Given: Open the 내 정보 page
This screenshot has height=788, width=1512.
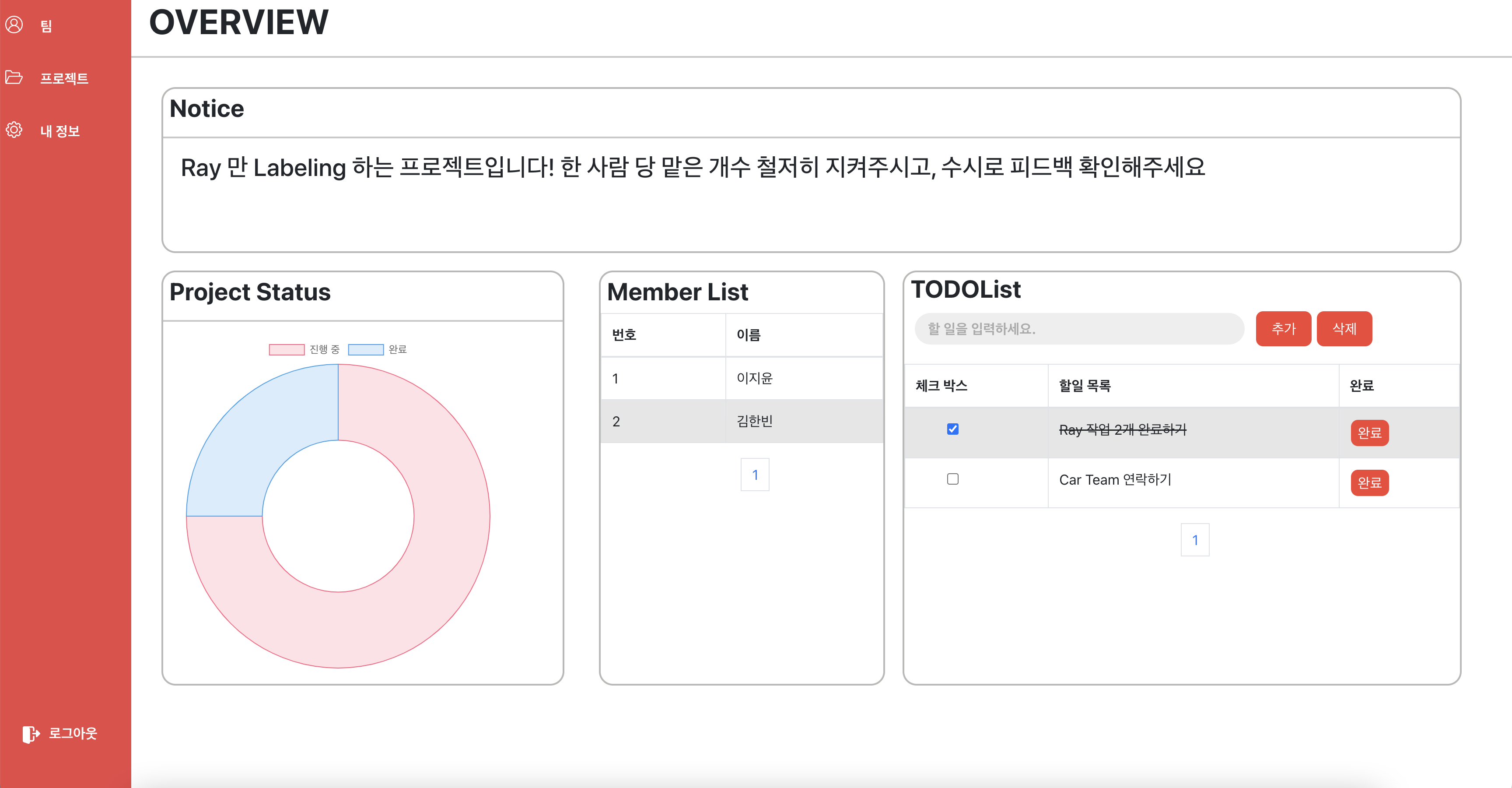Looking at the screenshot, I should (60, 130).
